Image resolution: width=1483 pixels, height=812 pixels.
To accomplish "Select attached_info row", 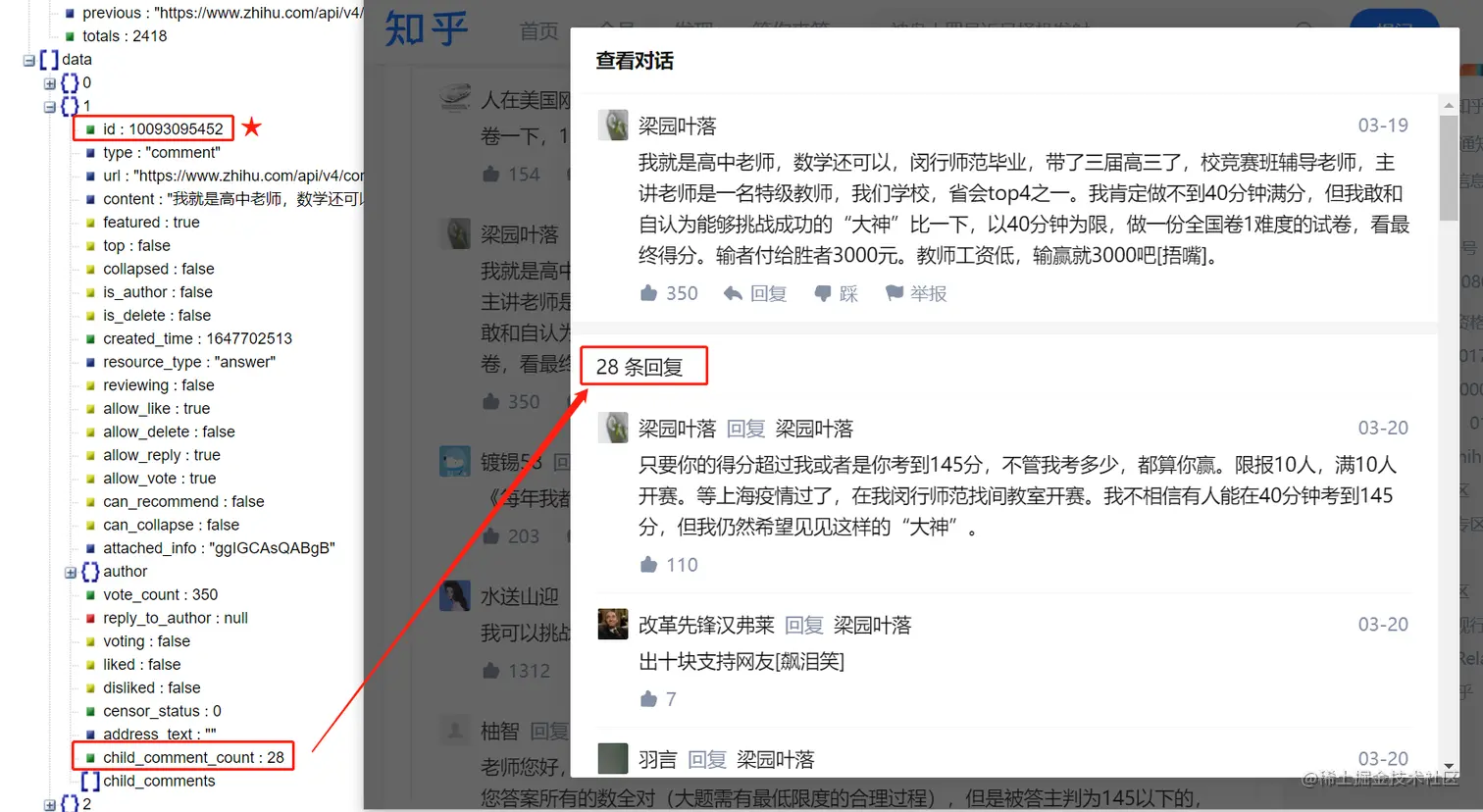I will point(210,548).
